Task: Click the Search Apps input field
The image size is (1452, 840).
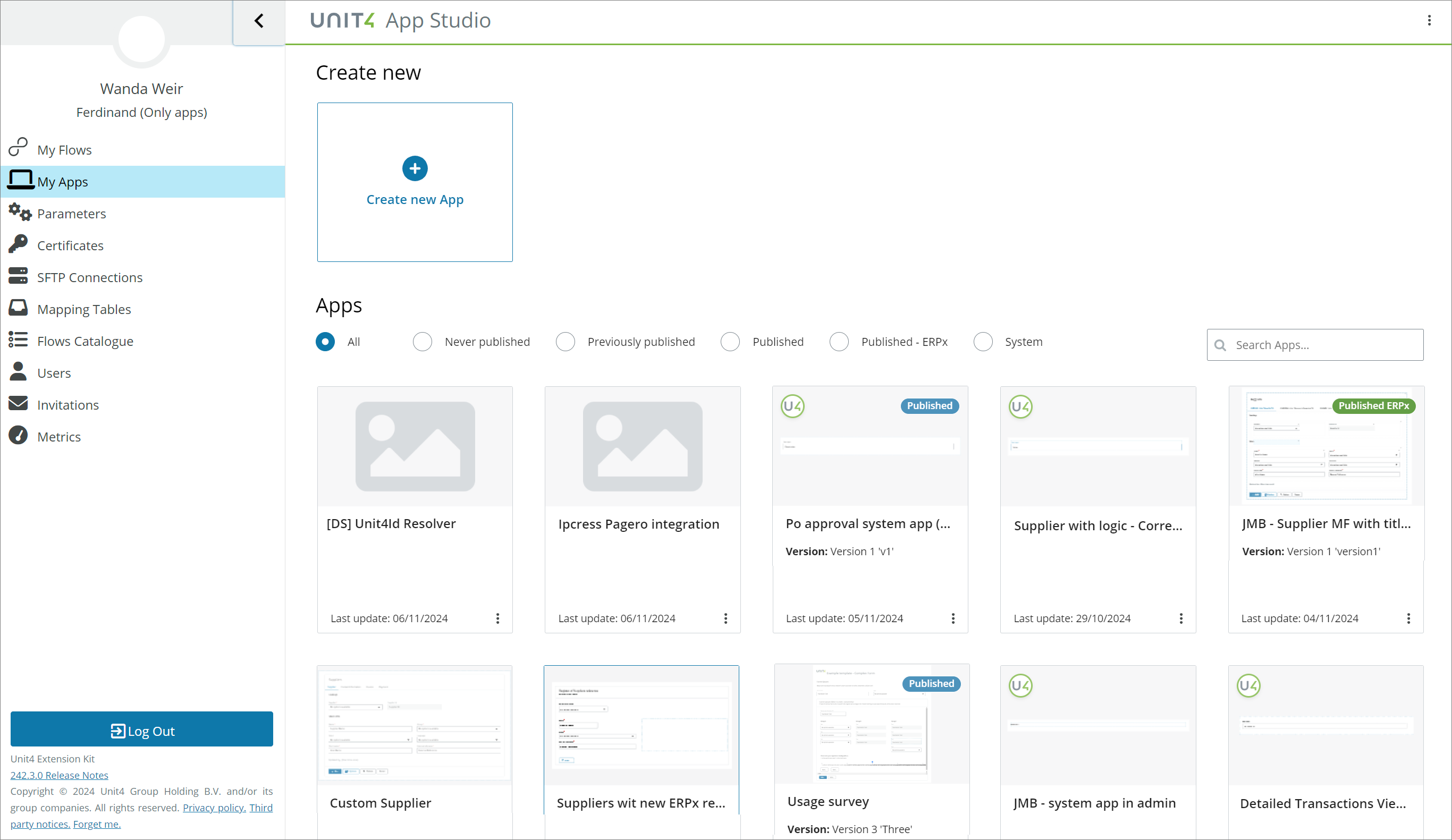Action: pyautogui.click(x=1315, y=345)
